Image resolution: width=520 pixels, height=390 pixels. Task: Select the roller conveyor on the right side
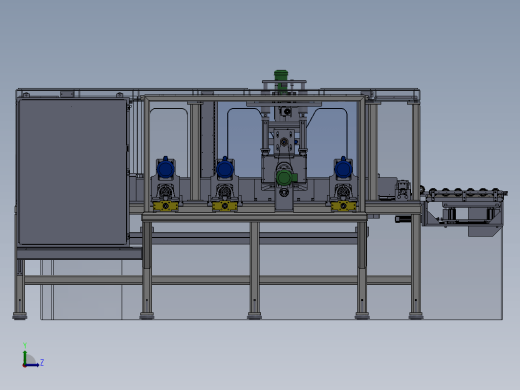tap(464, 193)
